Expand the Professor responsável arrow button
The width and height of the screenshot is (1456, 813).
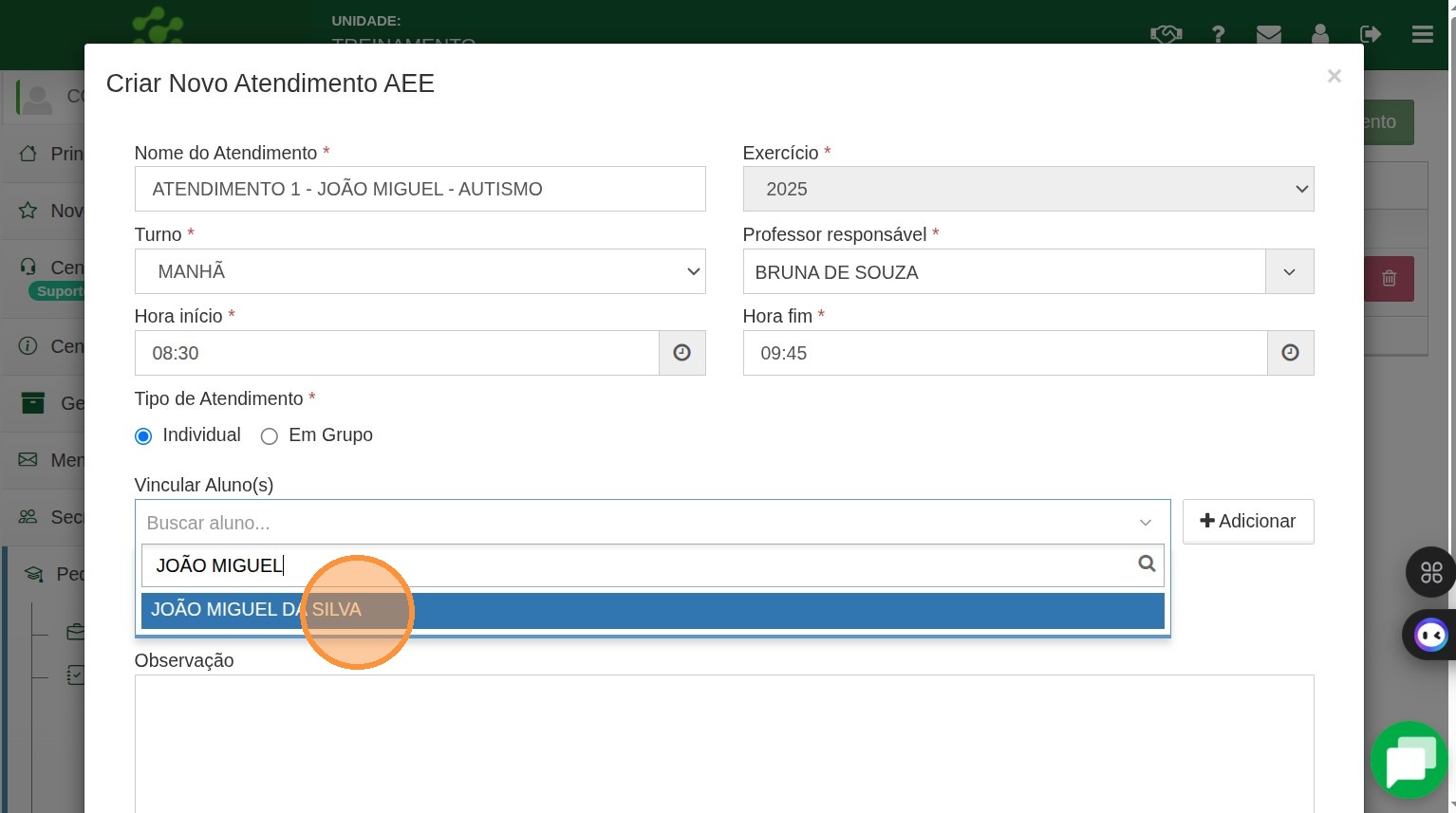coord(1290,272)
